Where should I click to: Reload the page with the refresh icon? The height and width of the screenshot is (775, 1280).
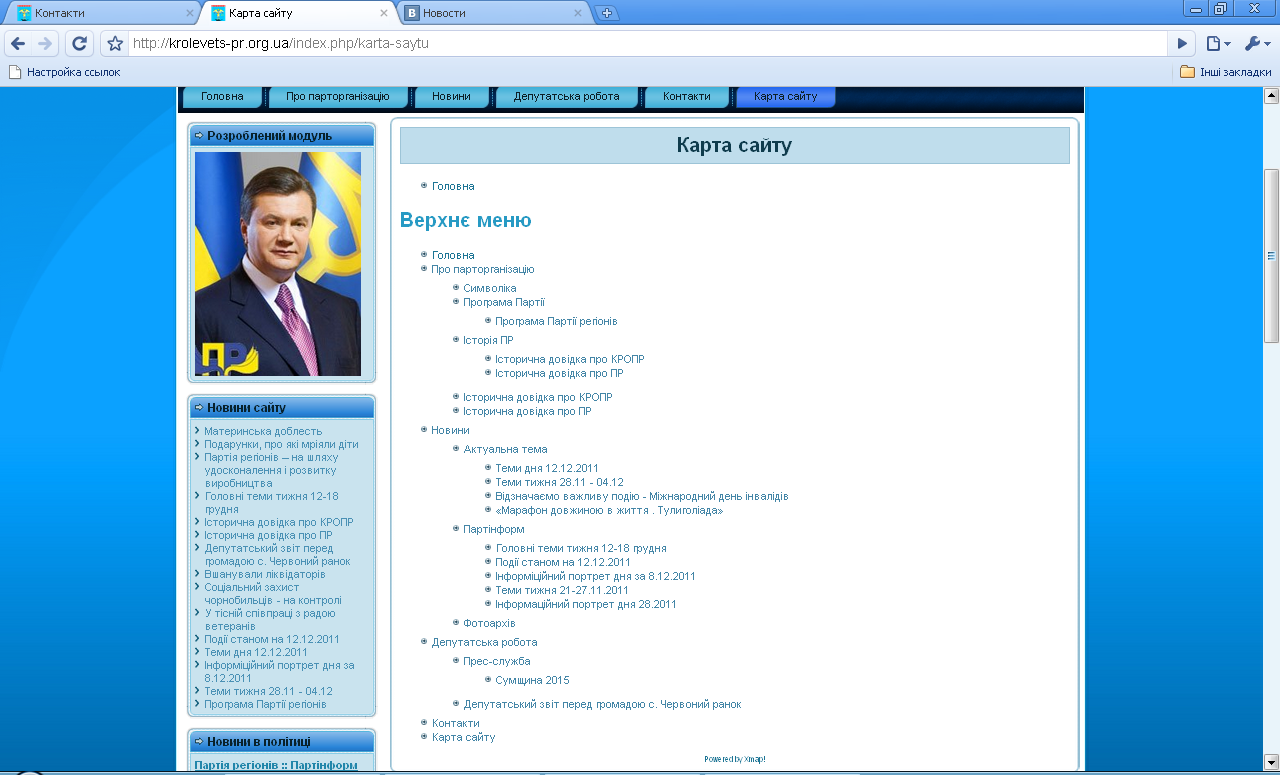point(79,44)
